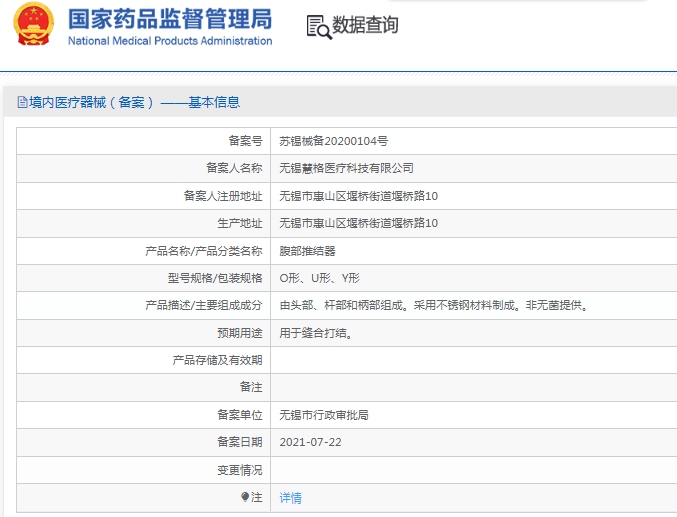Select filing number 苏锡械备20200104号
Image resolution: width=677 pixels, height=517 pixels.
pos(333,141)
